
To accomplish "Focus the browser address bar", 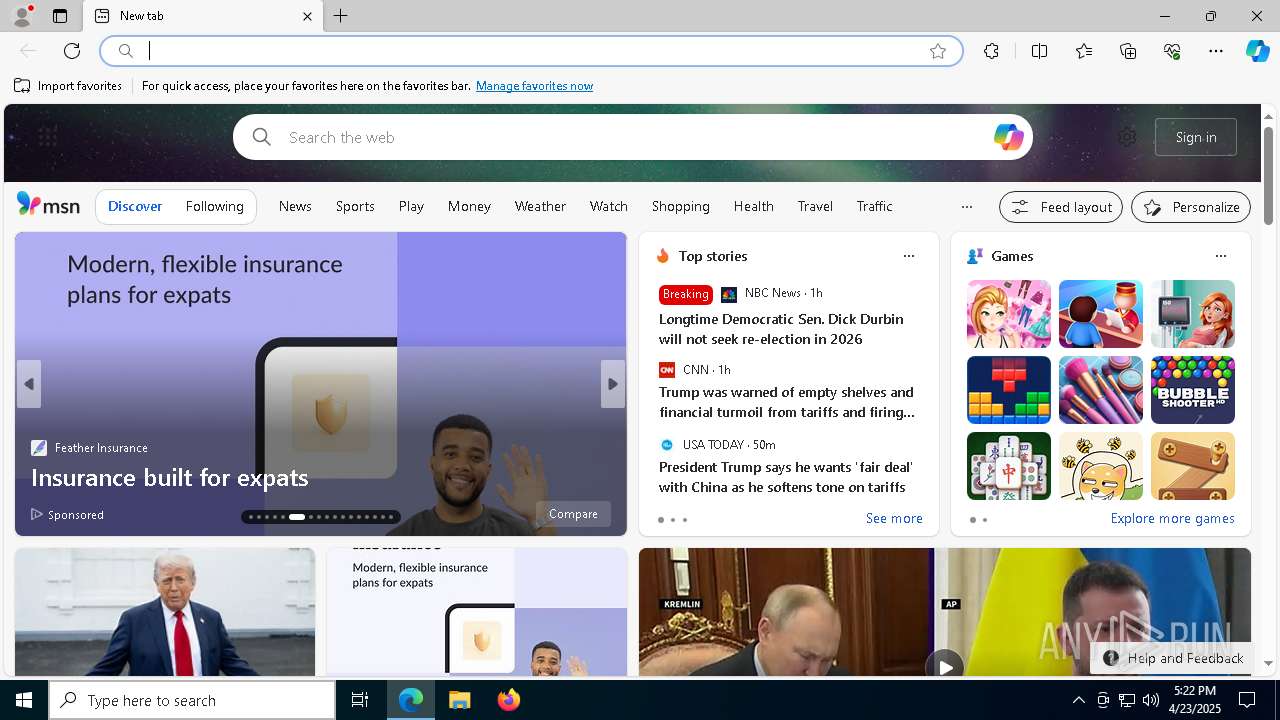I will (530, 51).
